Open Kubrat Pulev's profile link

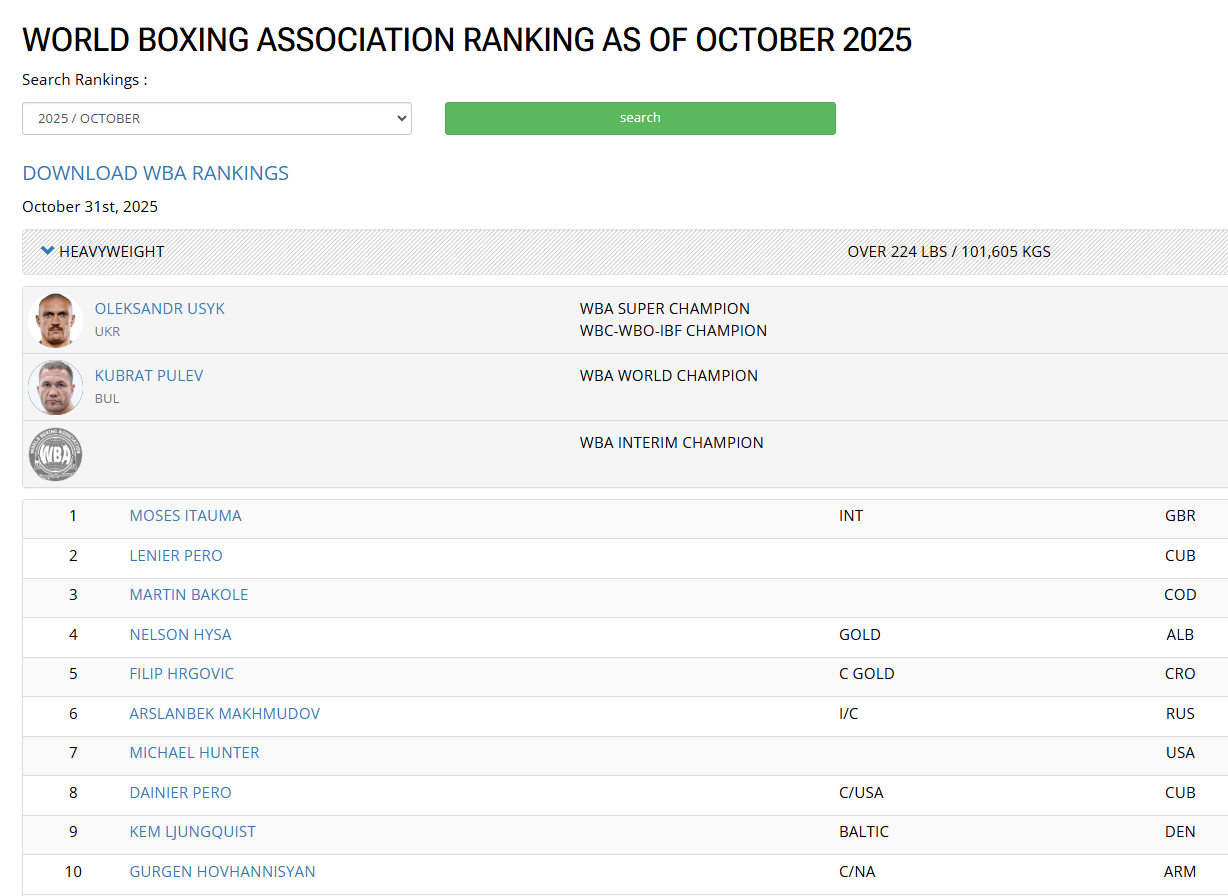click(149, 375)
